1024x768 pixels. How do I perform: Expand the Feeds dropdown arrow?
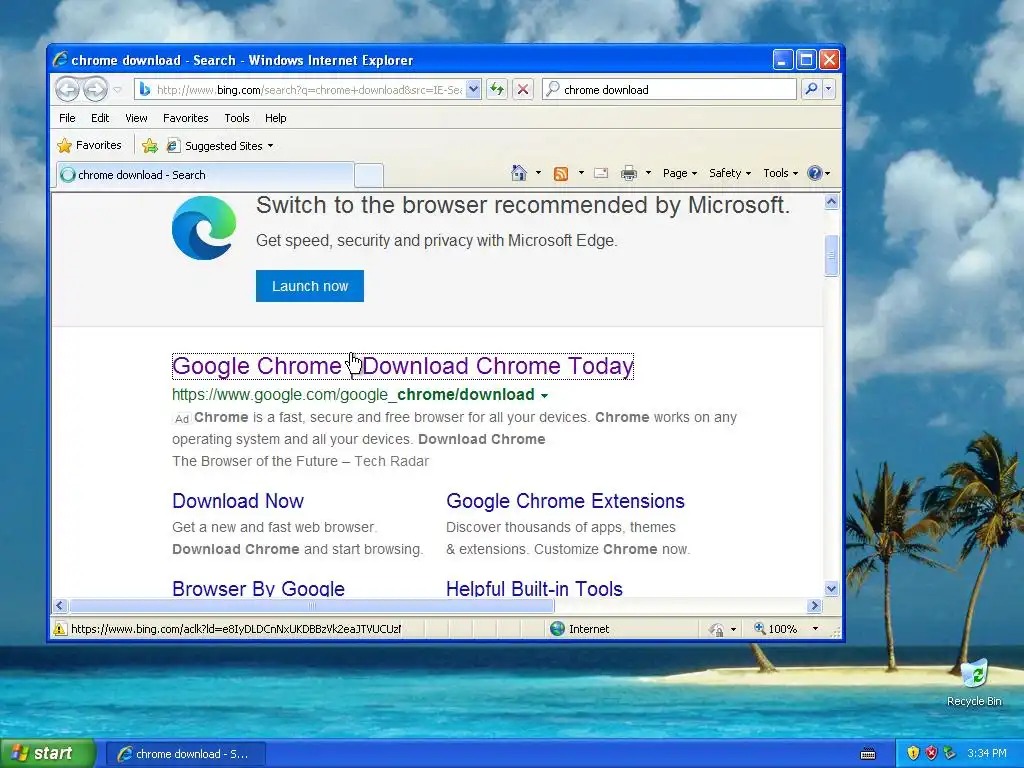(581, 173)
